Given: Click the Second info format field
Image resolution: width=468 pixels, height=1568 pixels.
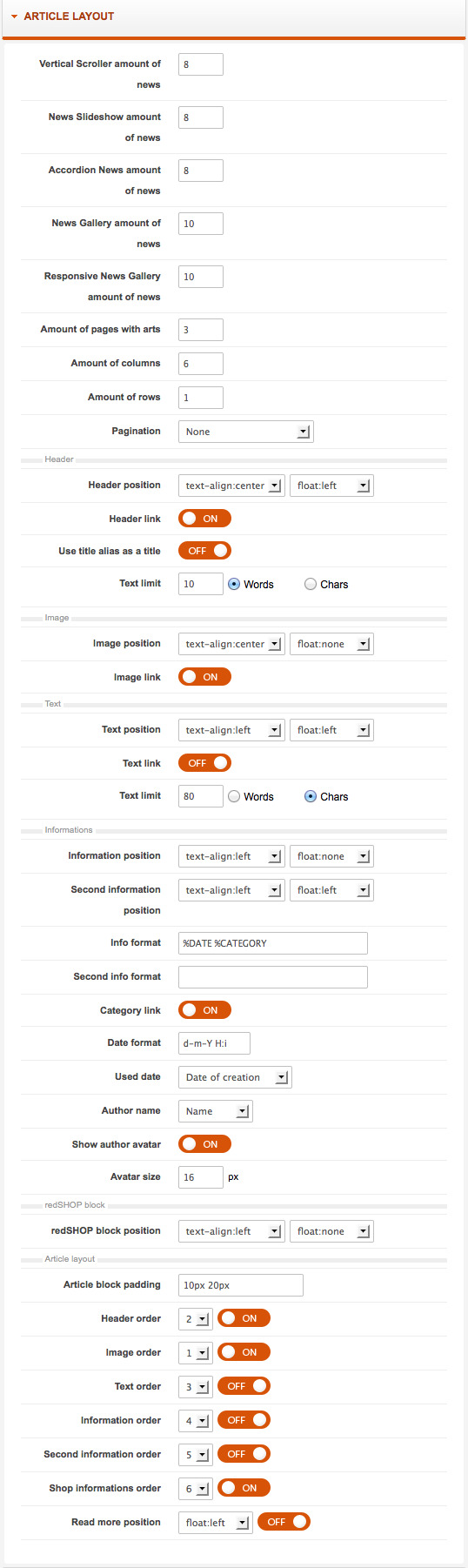Looking at the screenshot, I should [x=273, y=977].
